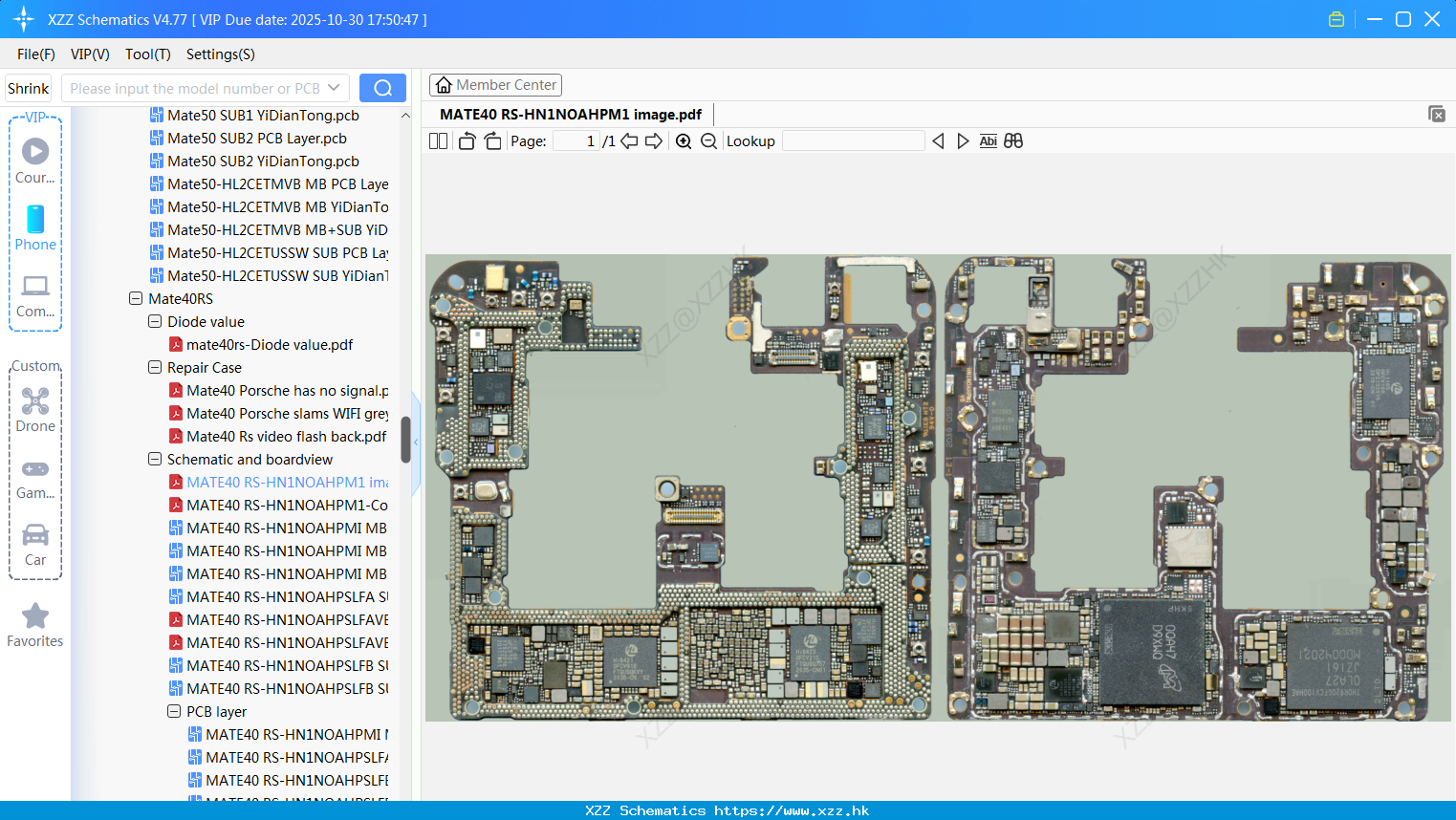The image size is (1456, 820).
Task: Click the blue search button
Action: (382, 88)
